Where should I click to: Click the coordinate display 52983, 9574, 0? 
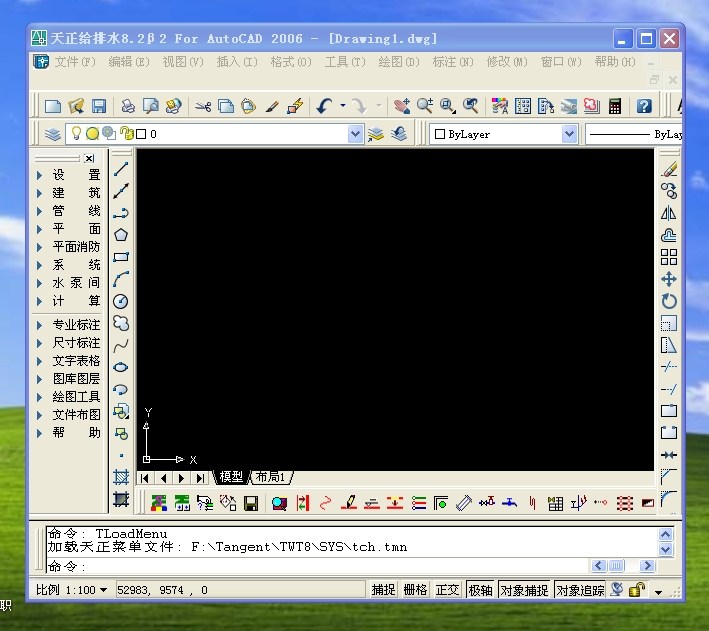240,590
